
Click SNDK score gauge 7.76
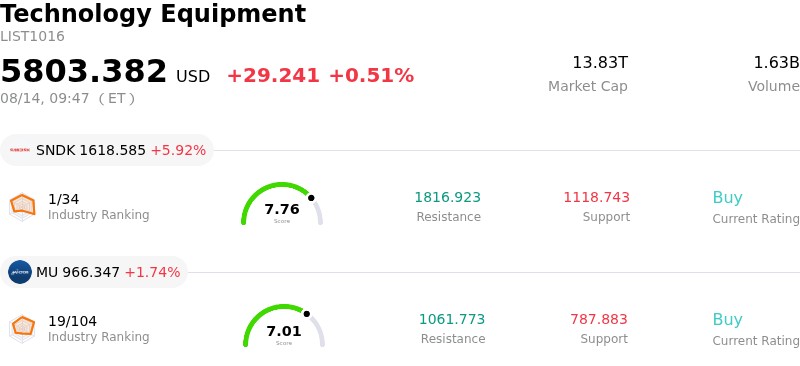pyautogui.click(x=282, y=204)
